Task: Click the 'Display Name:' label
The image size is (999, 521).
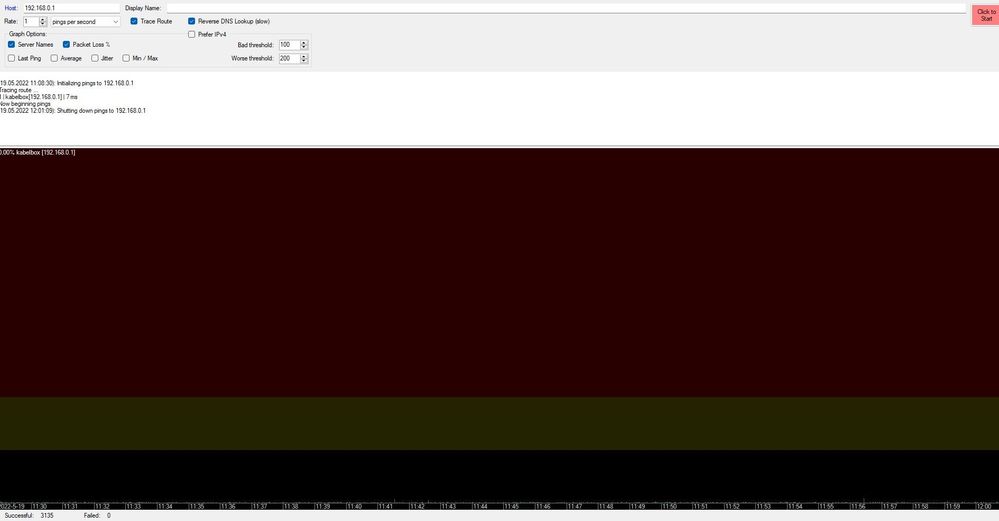Action: click(x=143, y=8)
